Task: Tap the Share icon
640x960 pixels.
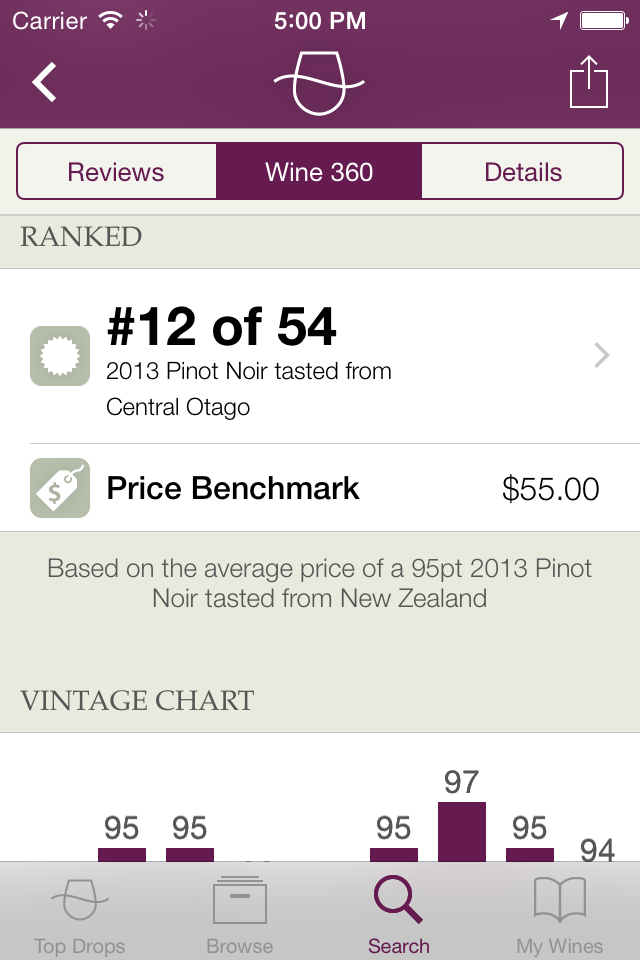Action: click(x=590, y=82)
